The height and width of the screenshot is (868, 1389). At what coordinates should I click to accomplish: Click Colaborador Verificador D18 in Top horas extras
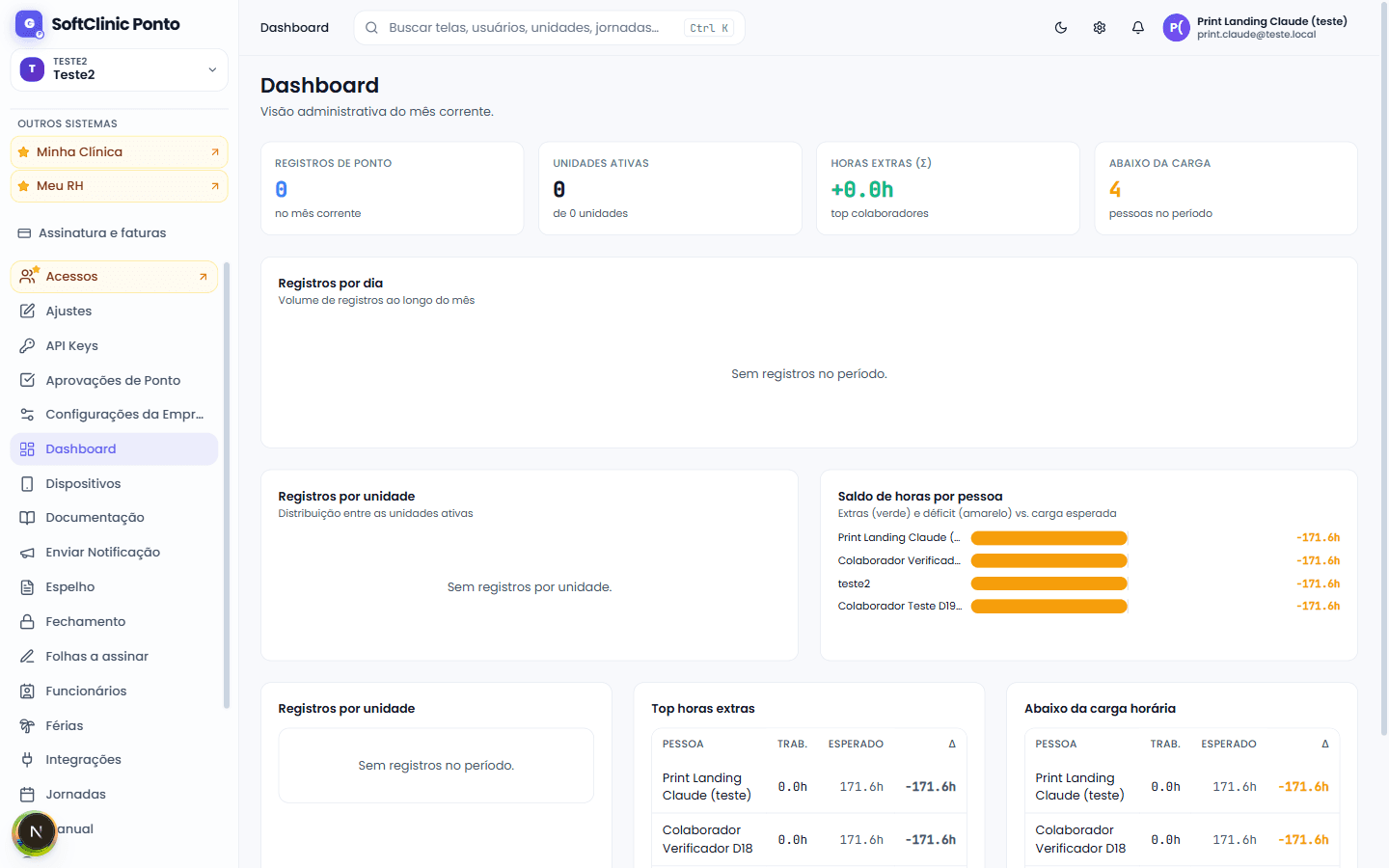point(708,840)
